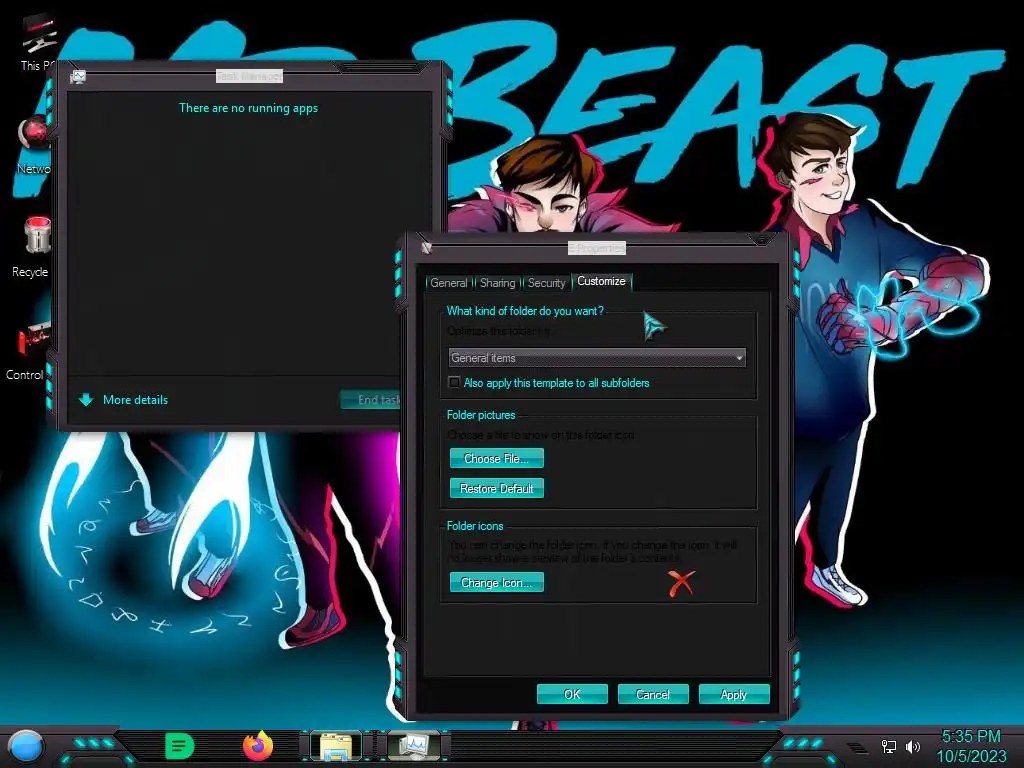Click the Change Icon button
The width and height of the screenshot is (1024, 768).
[x=496, y=583]
